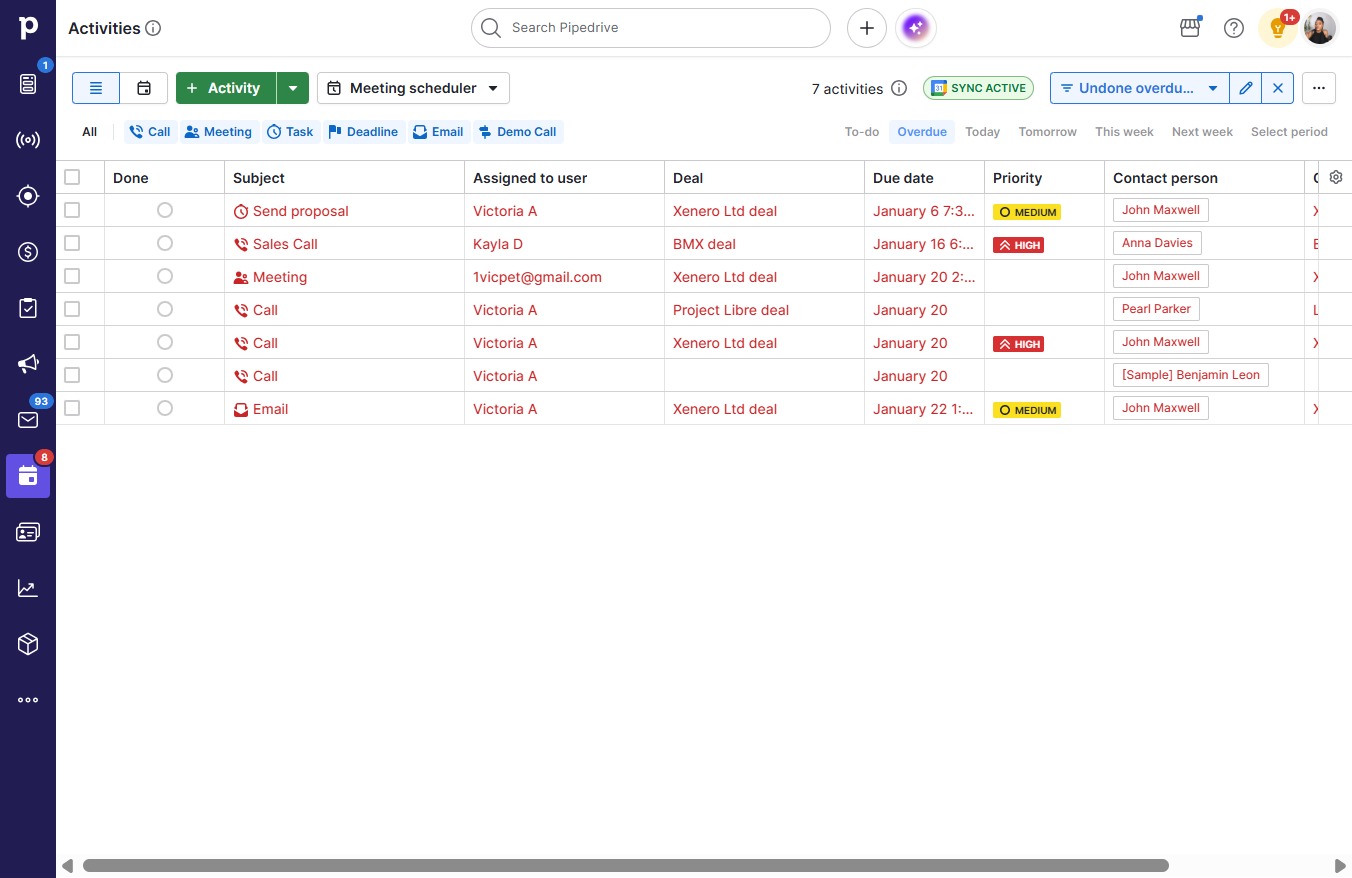Check the Email row checkbox
The image size is (1352, 878).
pos(72,408)
